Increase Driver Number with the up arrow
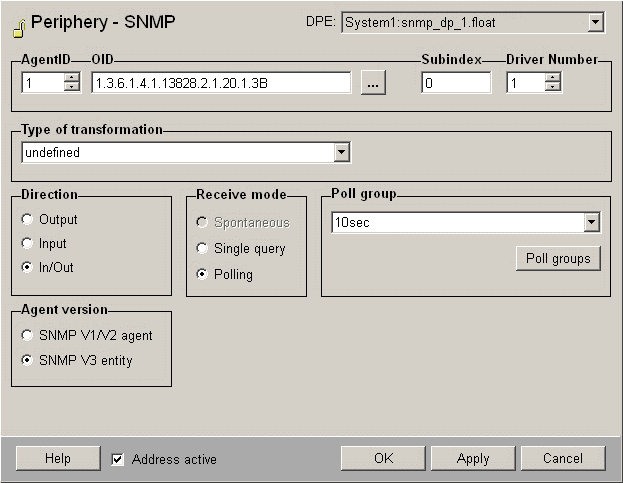 coord(553,78)
